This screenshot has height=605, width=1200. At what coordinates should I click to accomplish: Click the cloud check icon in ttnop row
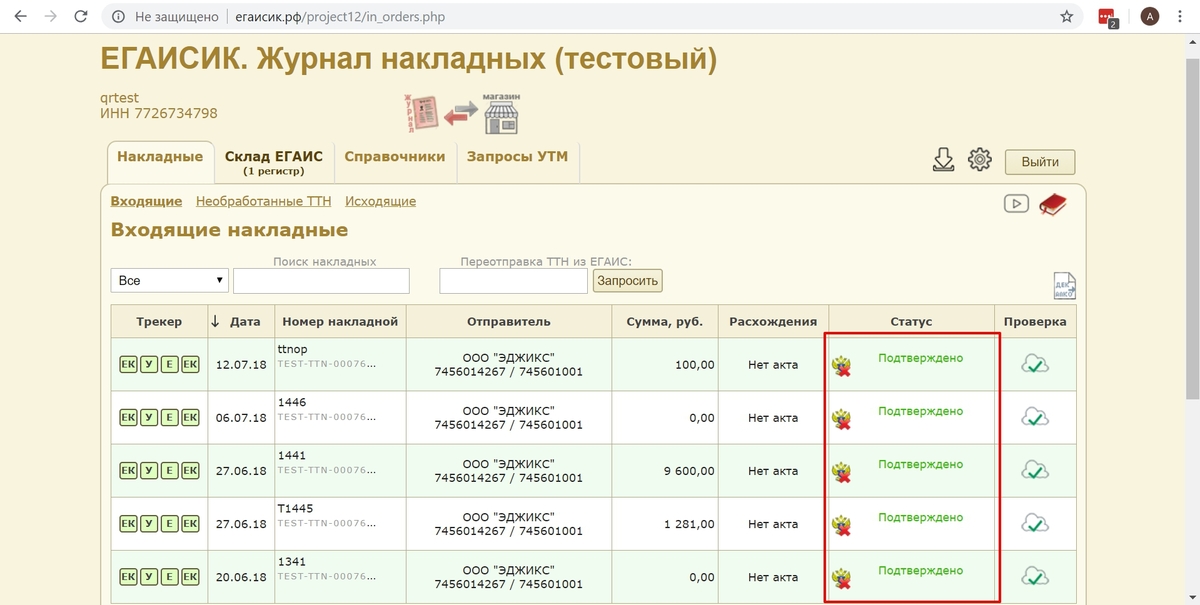tap(1035, 364)
